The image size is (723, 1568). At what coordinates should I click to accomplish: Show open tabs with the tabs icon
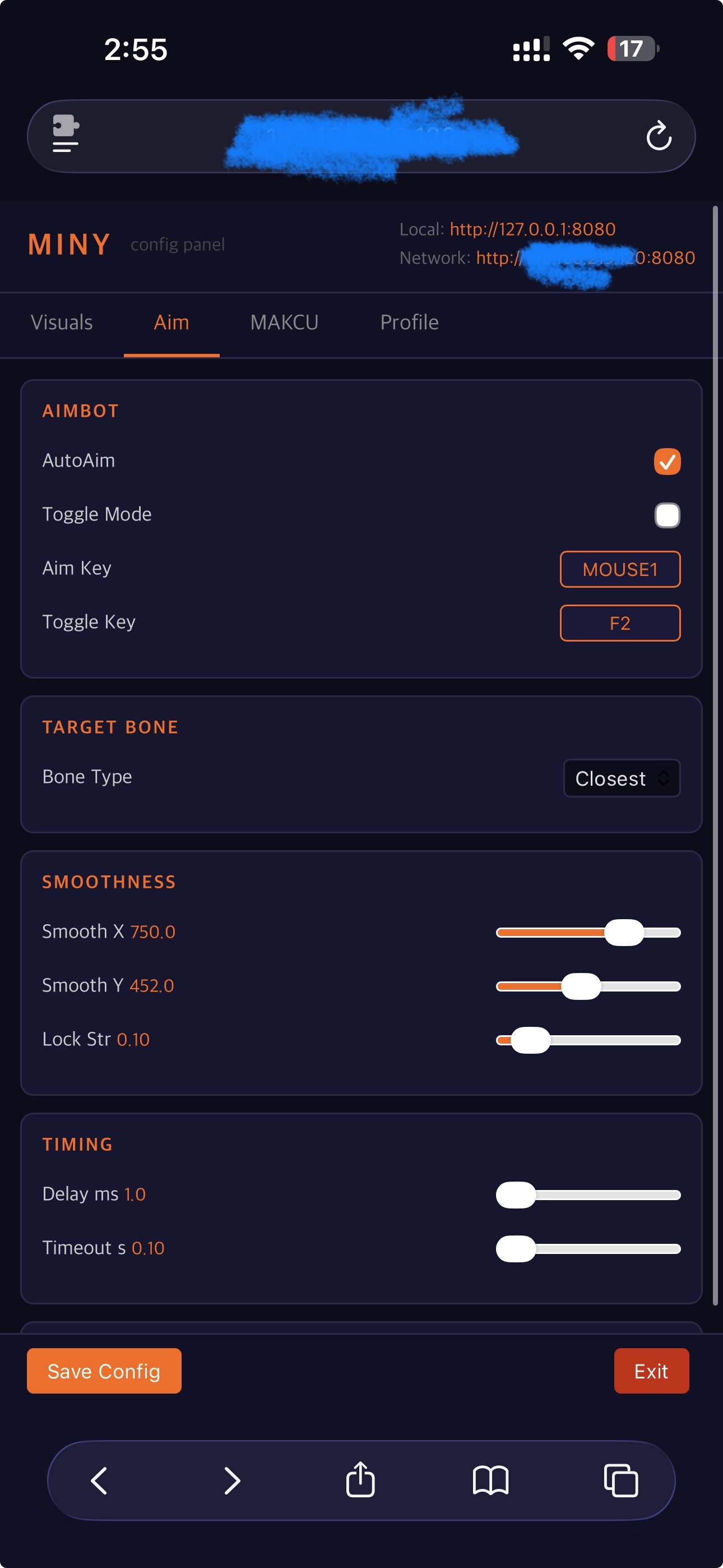(x=621, y=1481)
